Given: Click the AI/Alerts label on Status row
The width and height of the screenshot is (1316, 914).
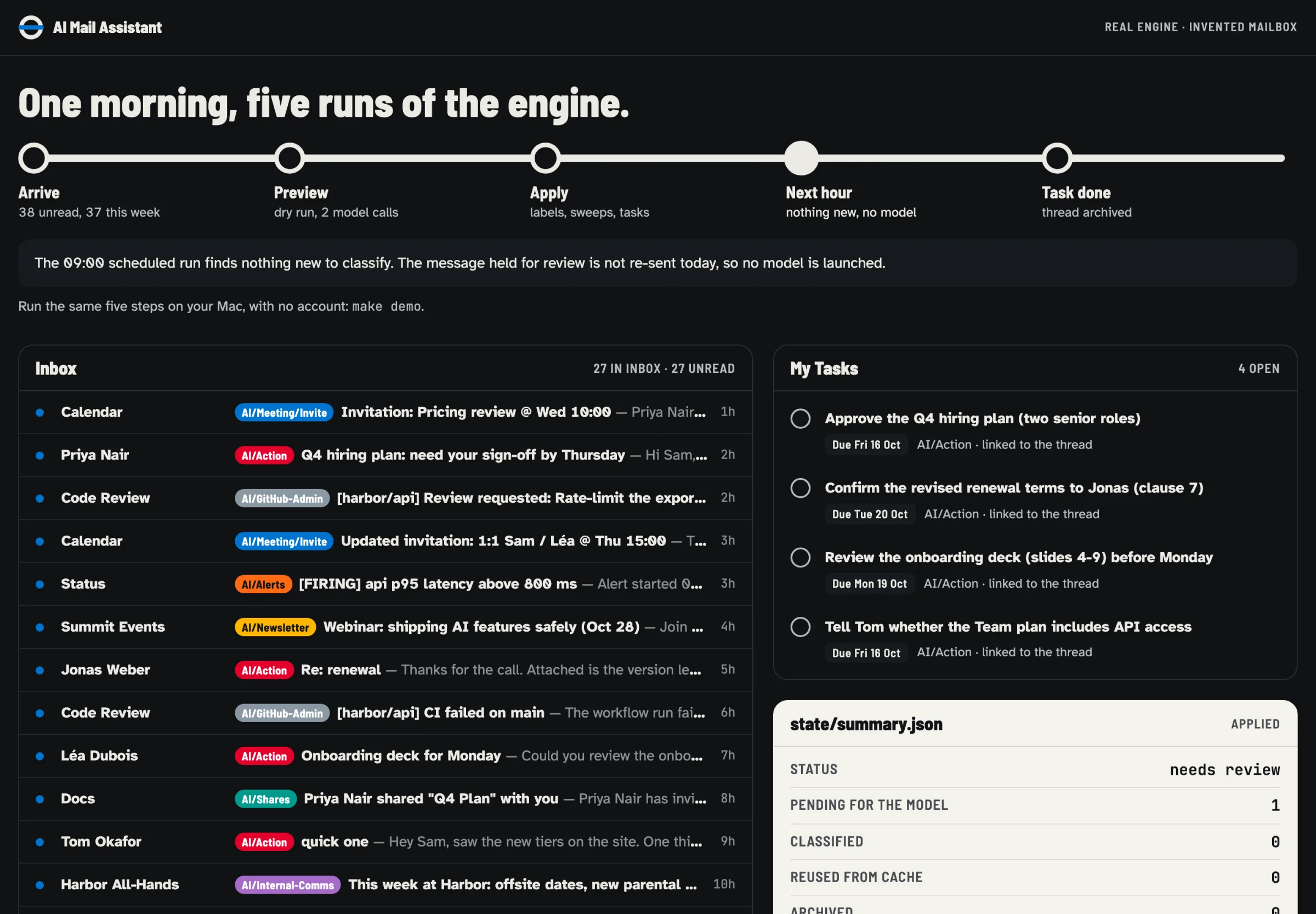Looking at the screenshot, I should pyautogui.click(x=263, y=584).
